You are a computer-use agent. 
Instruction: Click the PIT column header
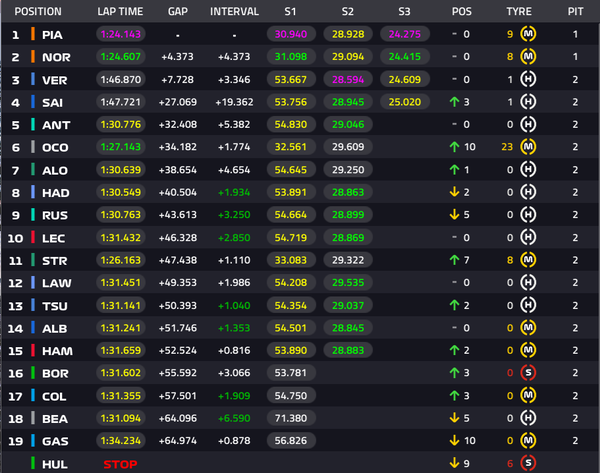tap(575, 11)
